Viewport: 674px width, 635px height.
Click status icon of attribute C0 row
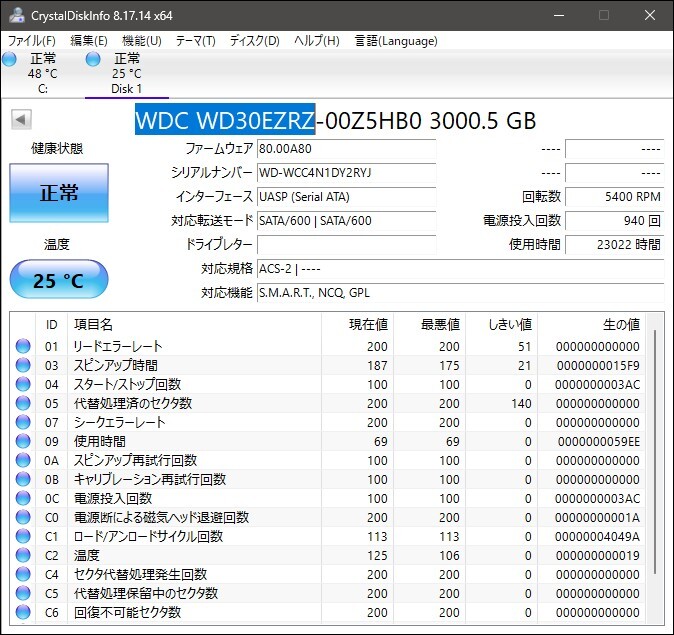[23, 517]
